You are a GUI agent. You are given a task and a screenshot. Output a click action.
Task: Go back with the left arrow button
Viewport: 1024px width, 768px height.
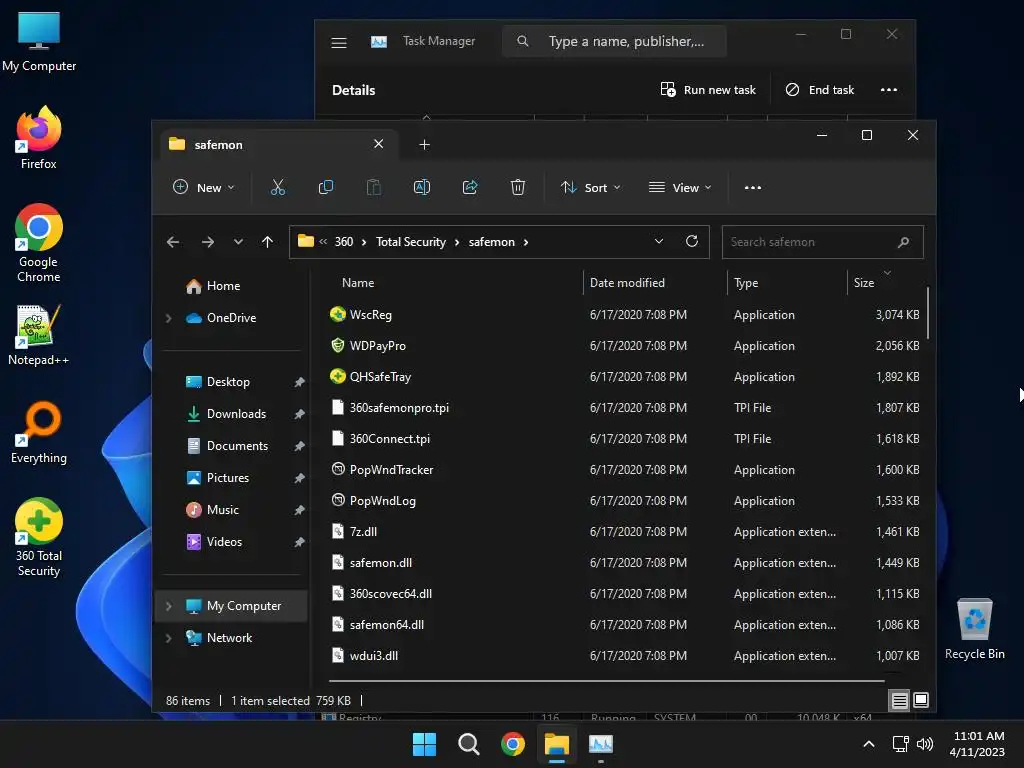tap(173, 242)
